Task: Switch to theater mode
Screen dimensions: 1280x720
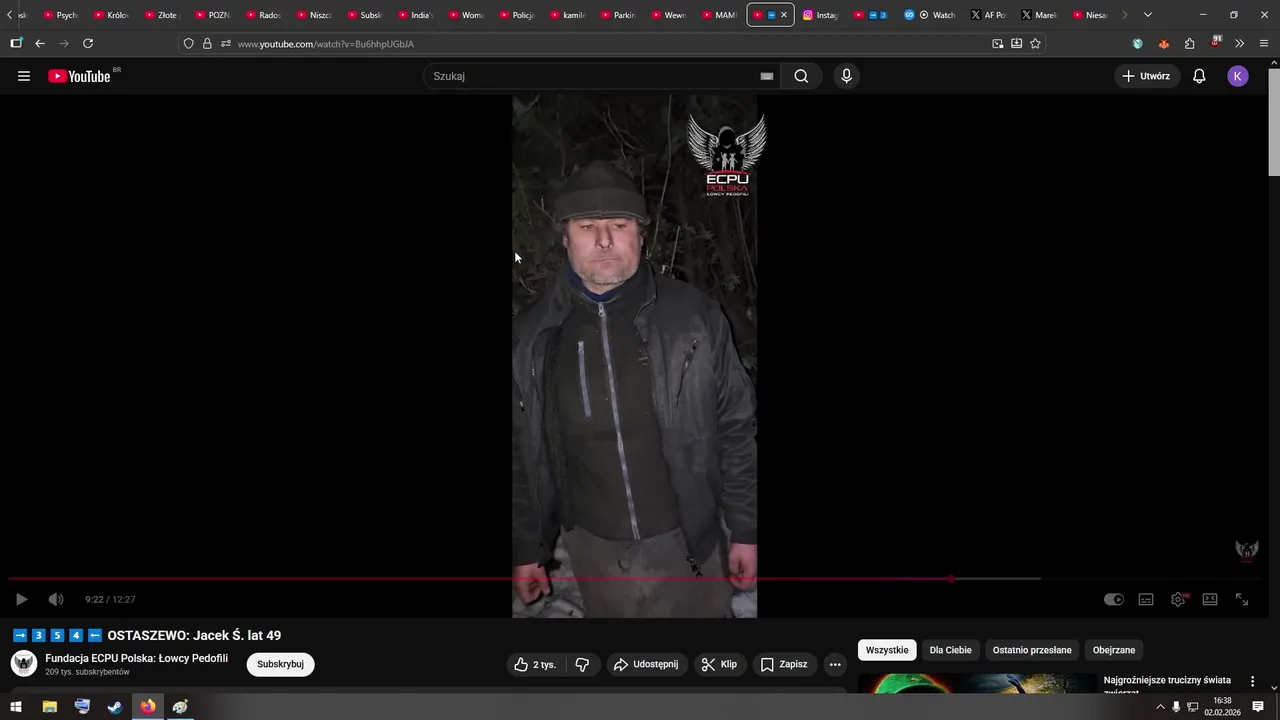Action: [1210, 599]
